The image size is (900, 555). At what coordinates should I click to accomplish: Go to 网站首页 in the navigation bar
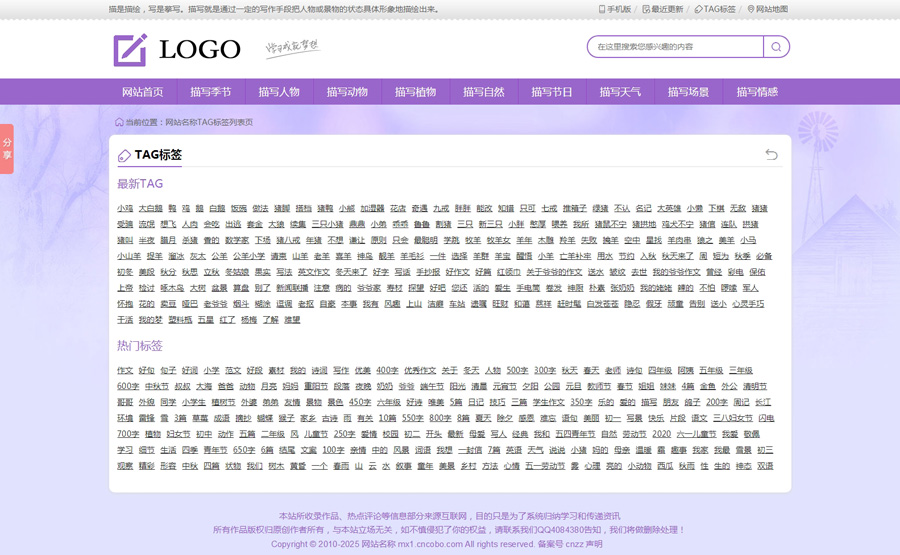coord(142,92)
